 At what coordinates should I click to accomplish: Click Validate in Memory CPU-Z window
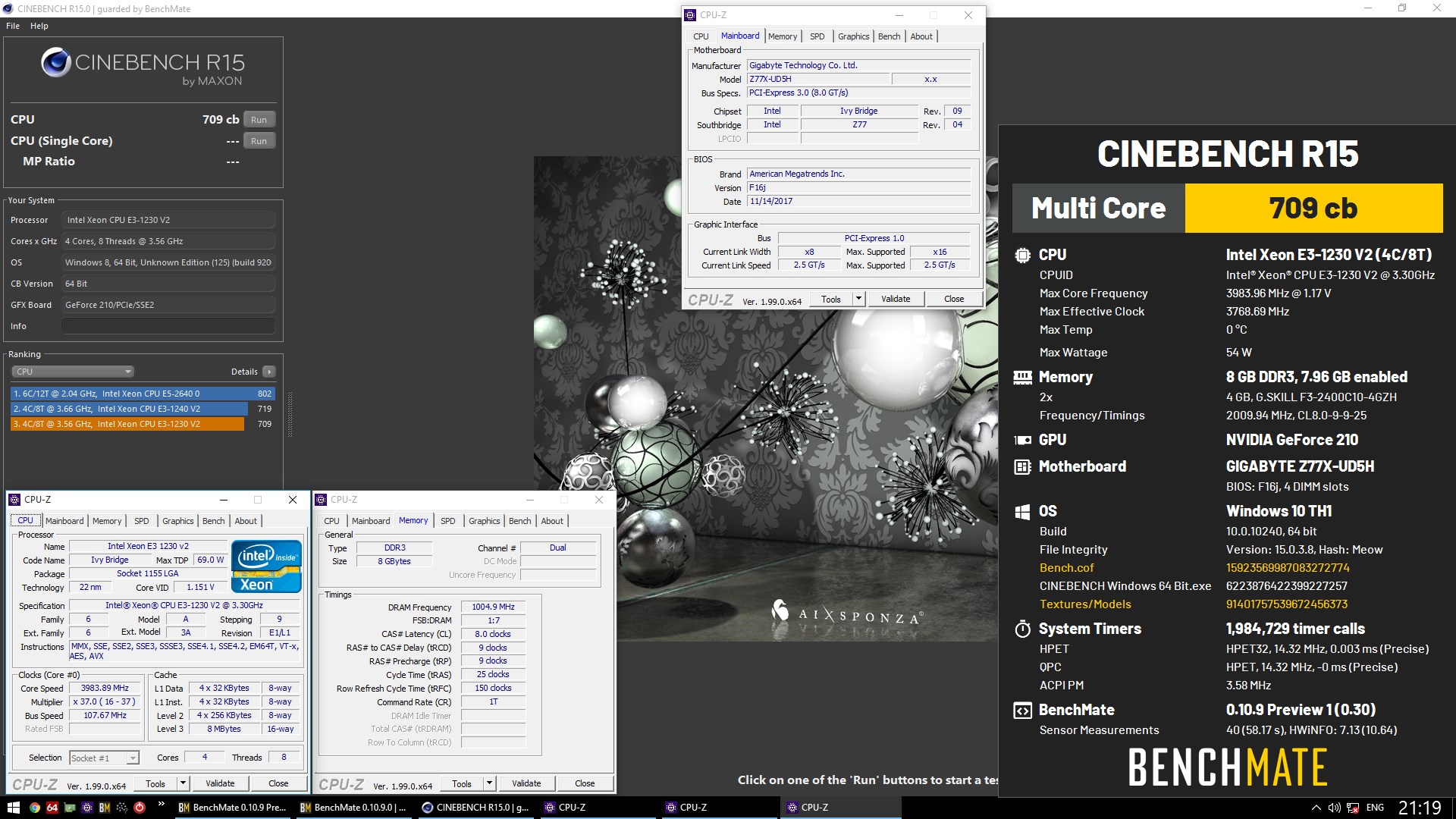[x=526, y=784]
